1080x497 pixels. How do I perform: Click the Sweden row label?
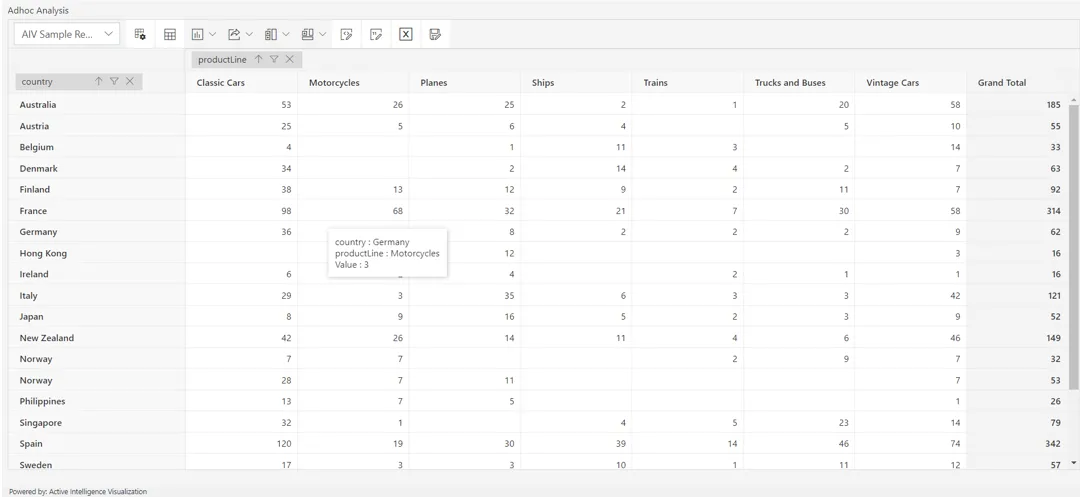pyautogui.click(x=36, y=465)
